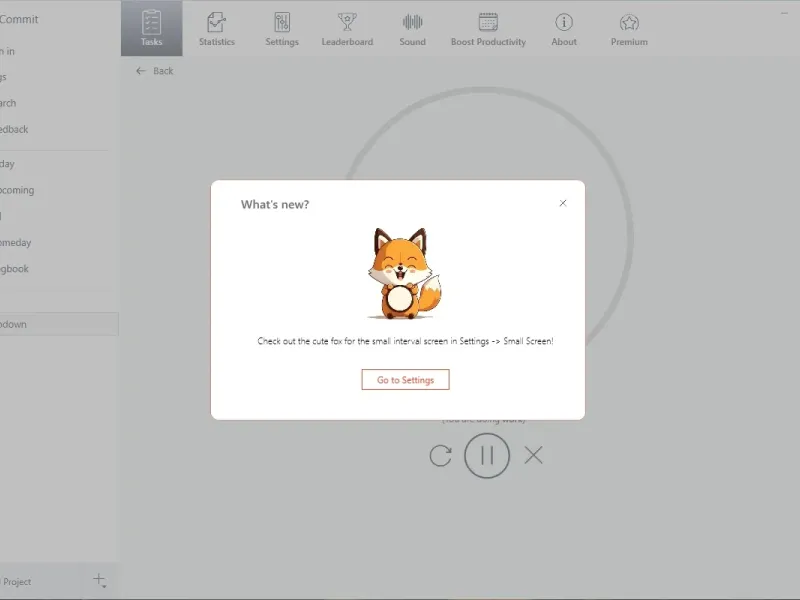The height and width of the screenshot is (600, 800).
Task: Open the Sound tab
Action: [412, 28]
